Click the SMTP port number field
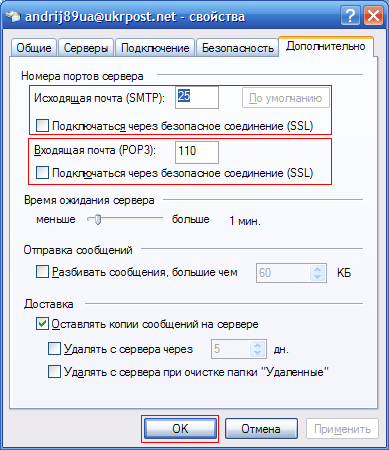This screenshot has width=389, height=450. point(197,97)
